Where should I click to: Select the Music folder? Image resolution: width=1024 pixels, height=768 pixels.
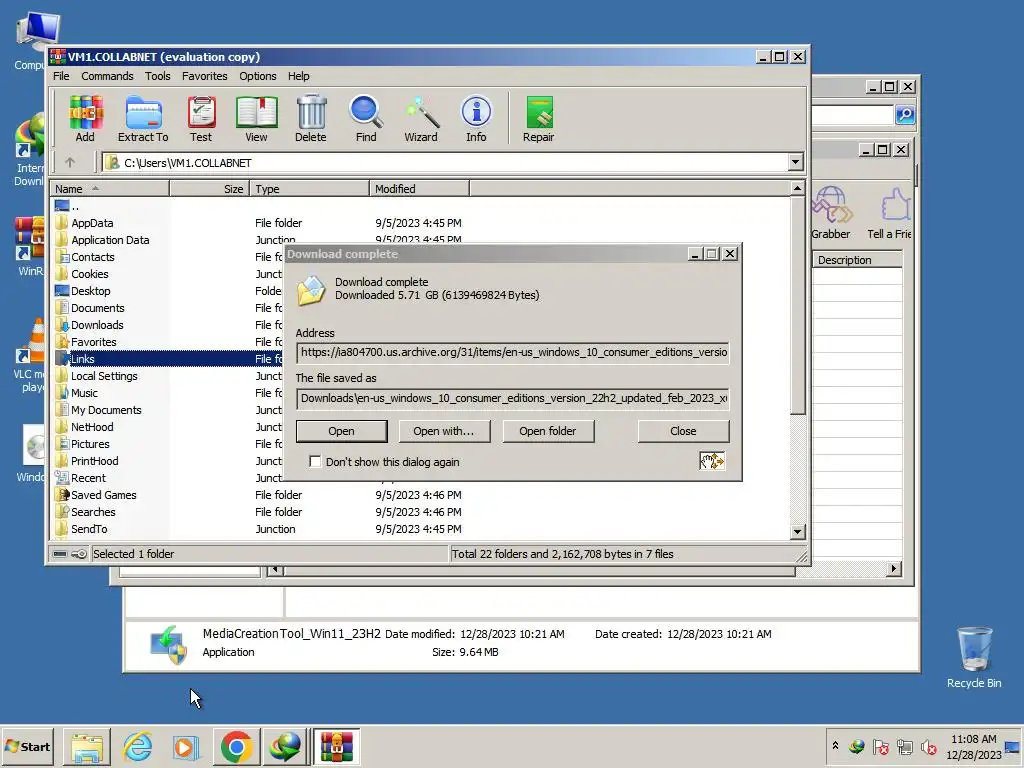pyautogui.click(x=84, y=393)
